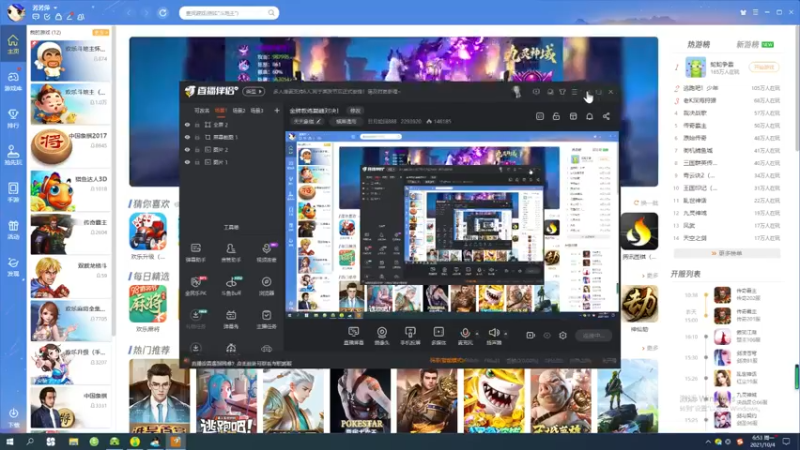This screenshot has width=800, height=450.
Task: Open the 手游 mobile games section in the sidebar
Action: 13,192
